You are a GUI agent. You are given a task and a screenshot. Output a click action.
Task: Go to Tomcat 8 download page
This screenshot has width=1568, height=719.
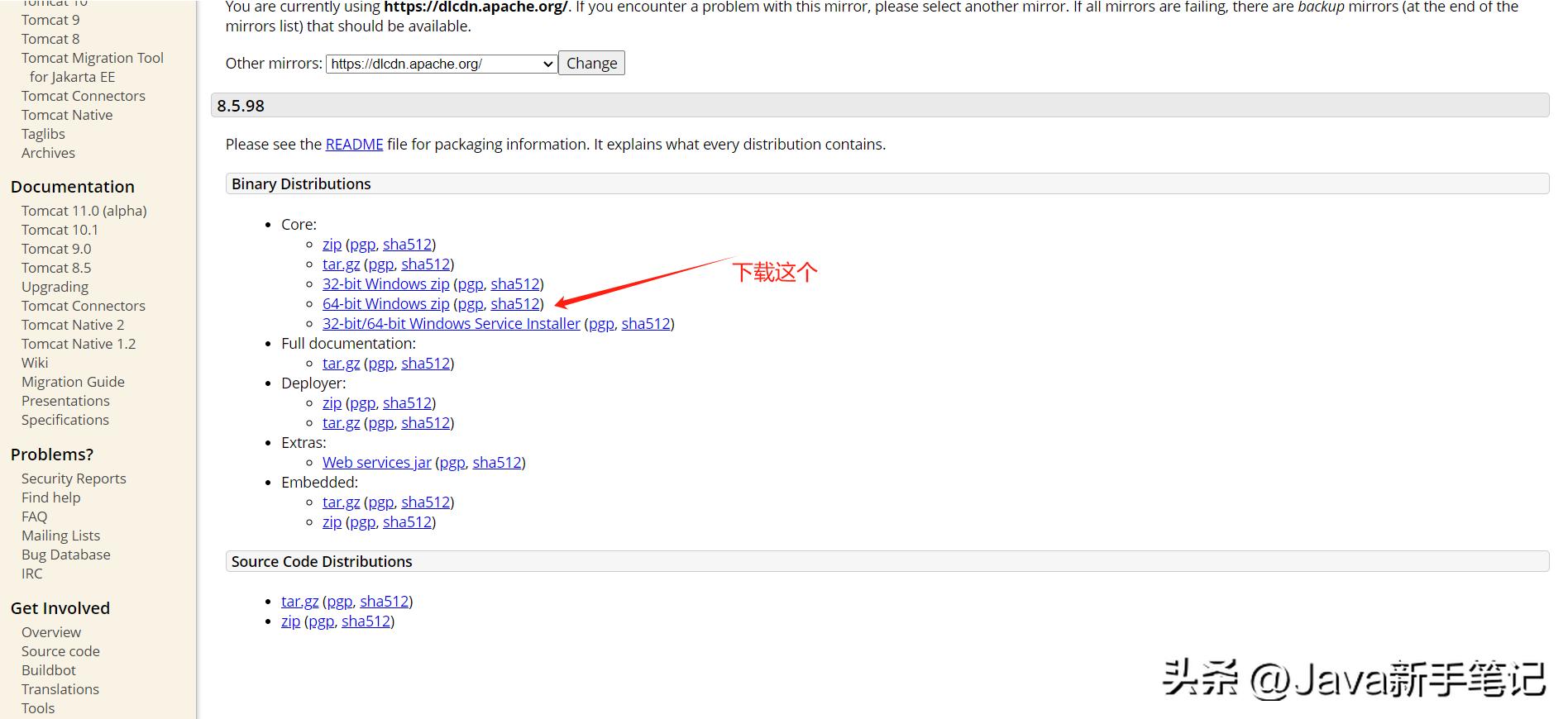click(50, 39)
